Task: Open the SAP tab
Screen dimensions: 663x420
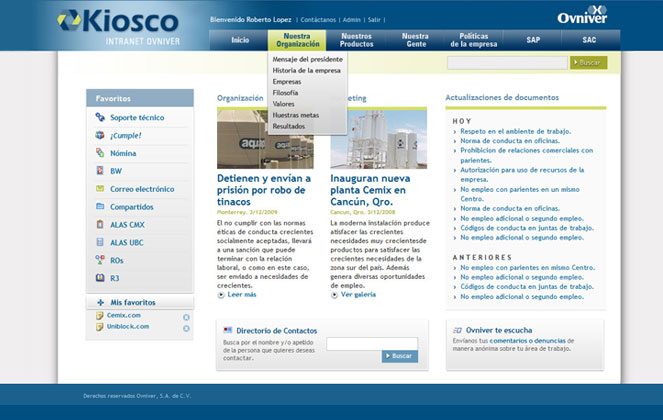Action: (533, 40)
